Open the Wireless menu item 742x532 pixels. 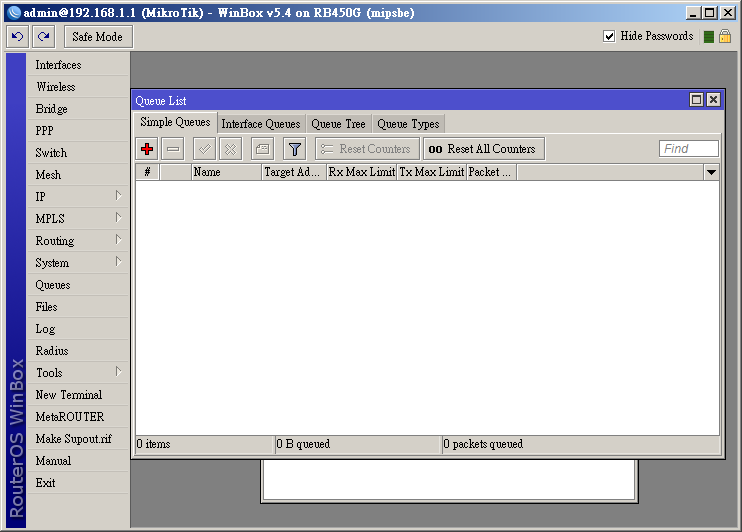(x=78, y=87)
